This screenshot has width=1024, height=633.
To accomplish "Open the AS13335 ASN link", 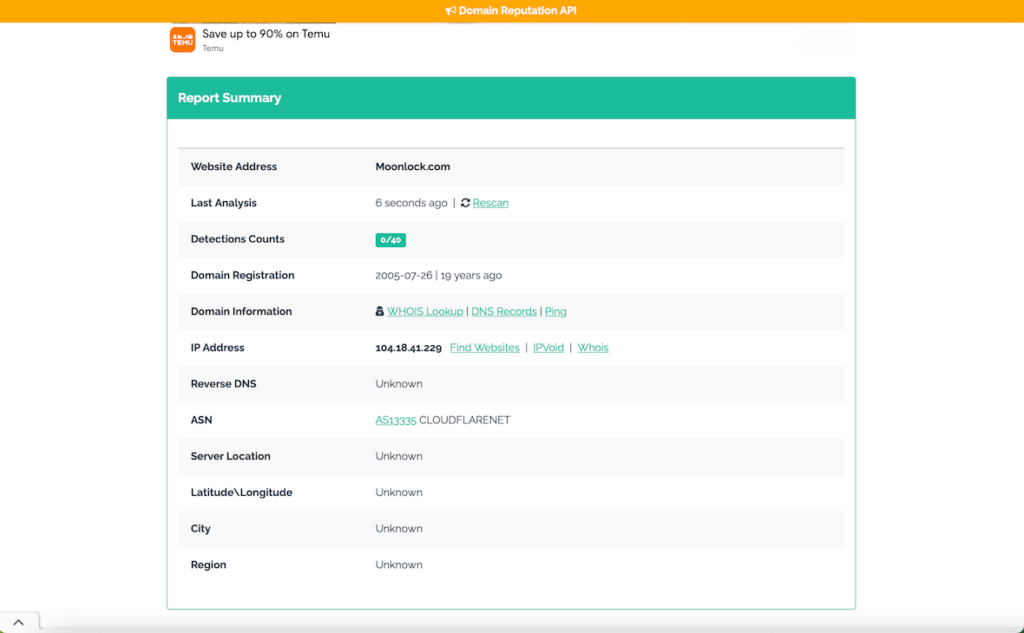I will [x=395, y=420].
